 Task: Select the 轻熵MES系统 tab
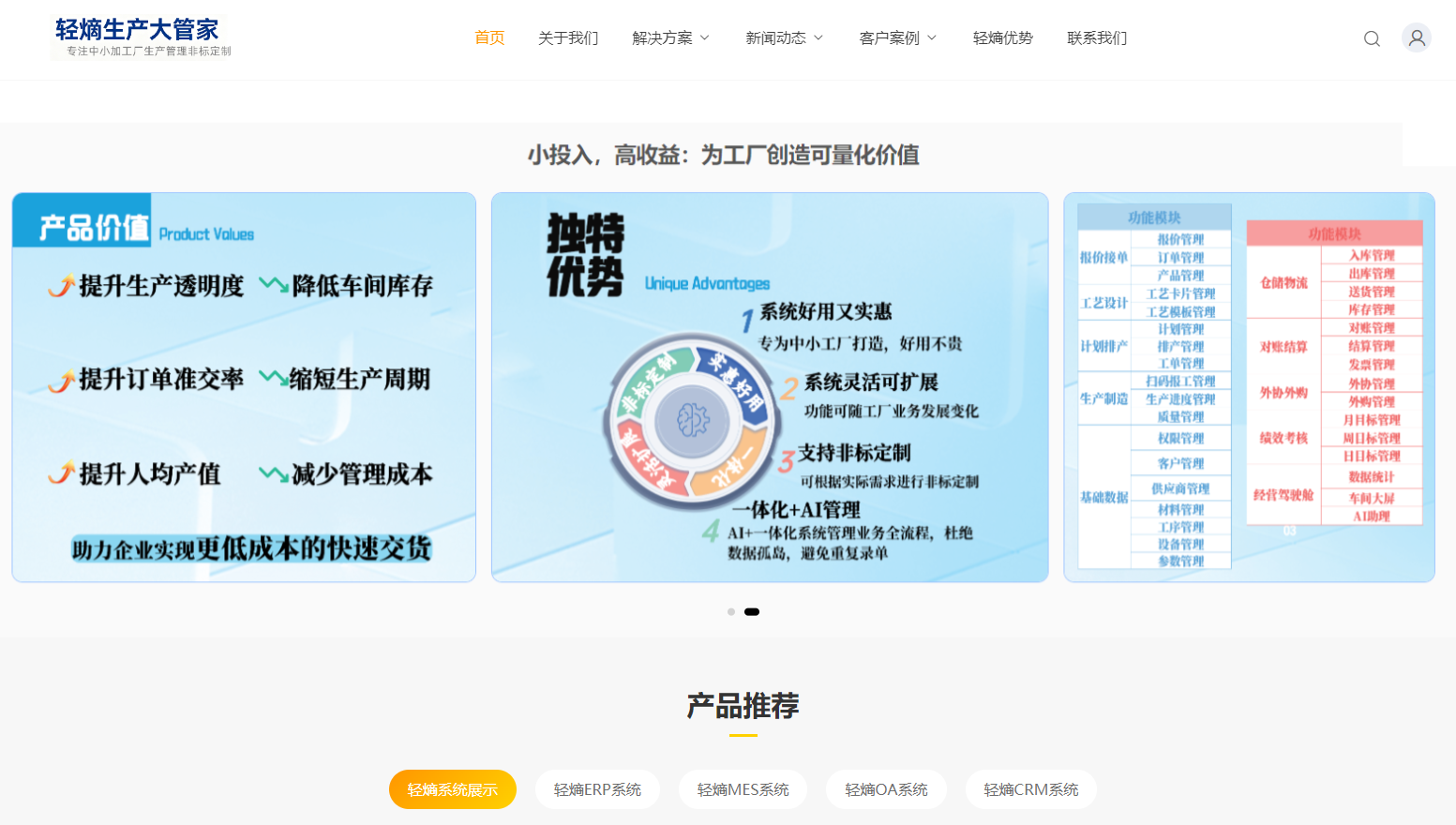743,789
